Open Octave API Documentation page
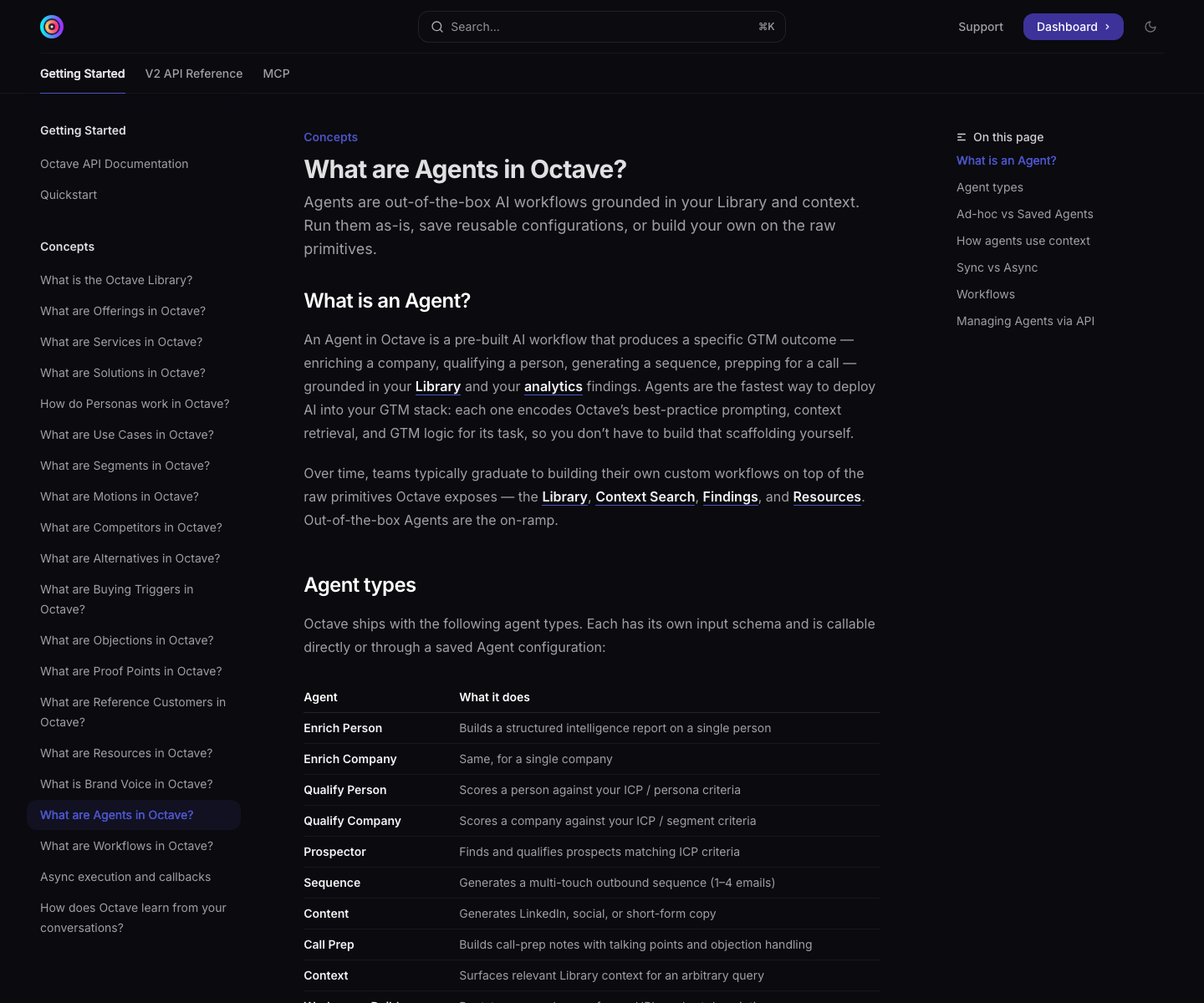The width and height of the screenshot is (1204, 1003). [115, 164]
